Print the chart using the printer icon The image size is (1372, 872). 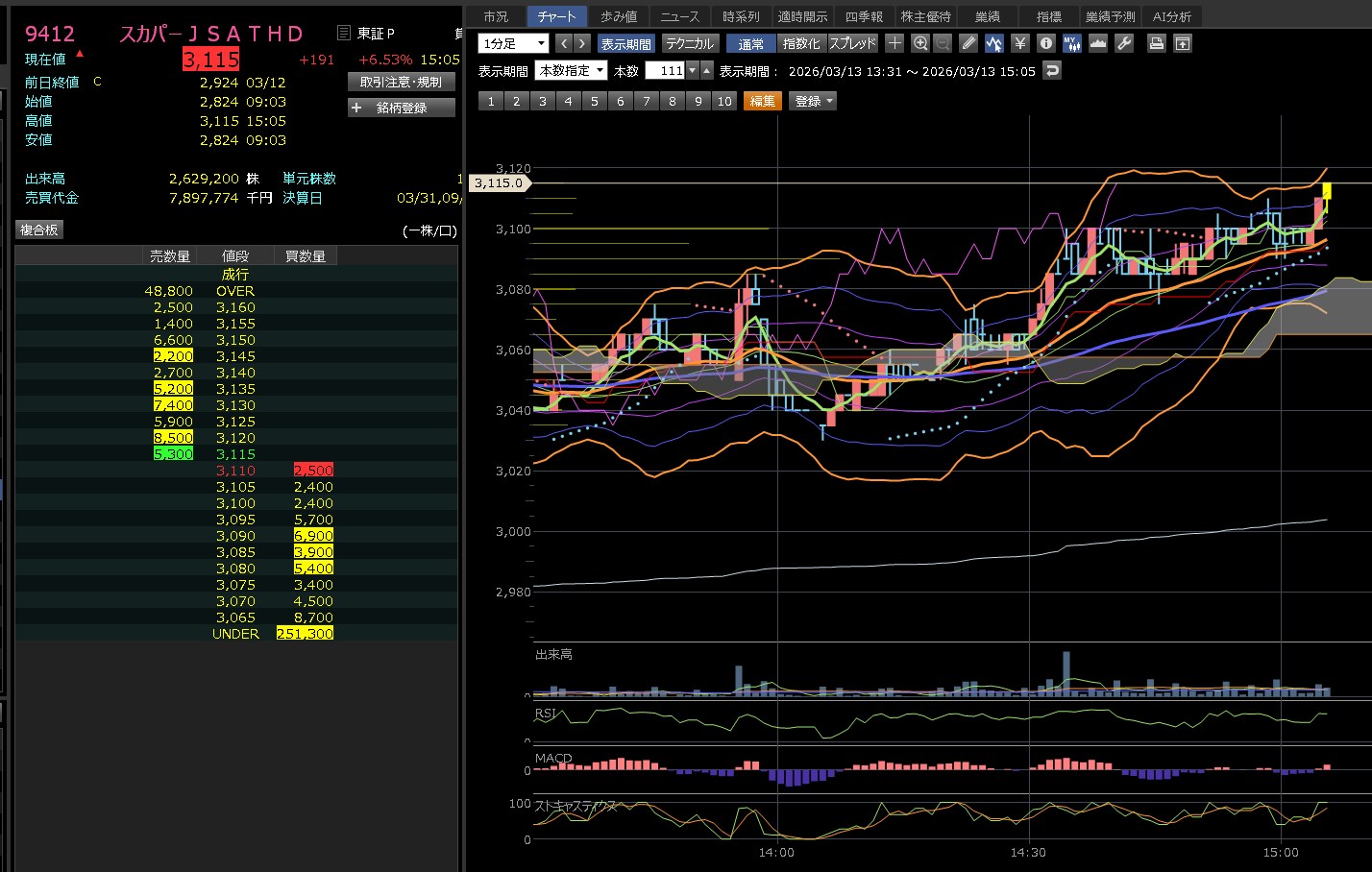[x=1157, y=43]
